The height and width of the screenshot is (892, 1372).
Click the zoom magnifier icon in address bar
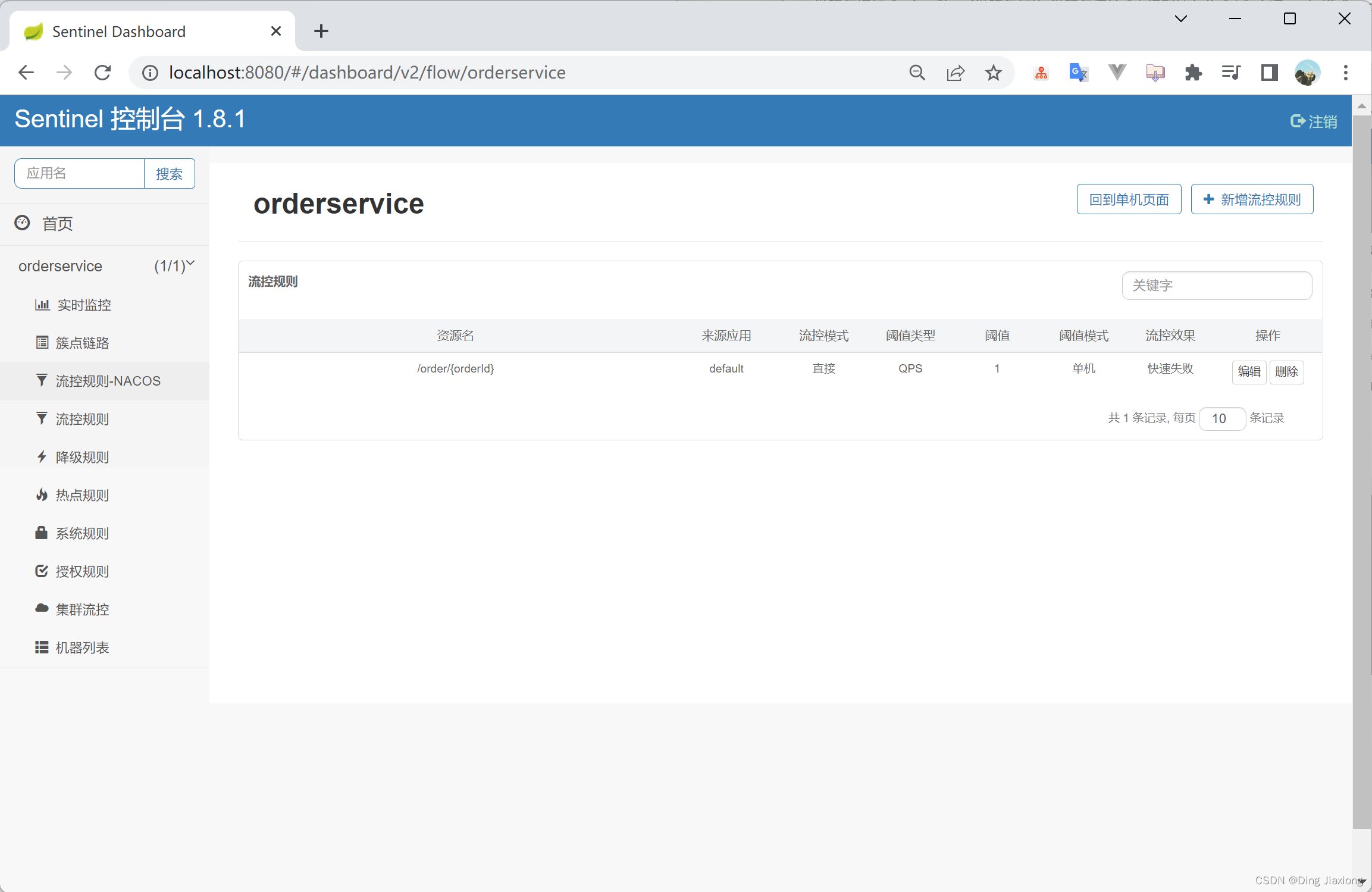click(x=917, y=73)
